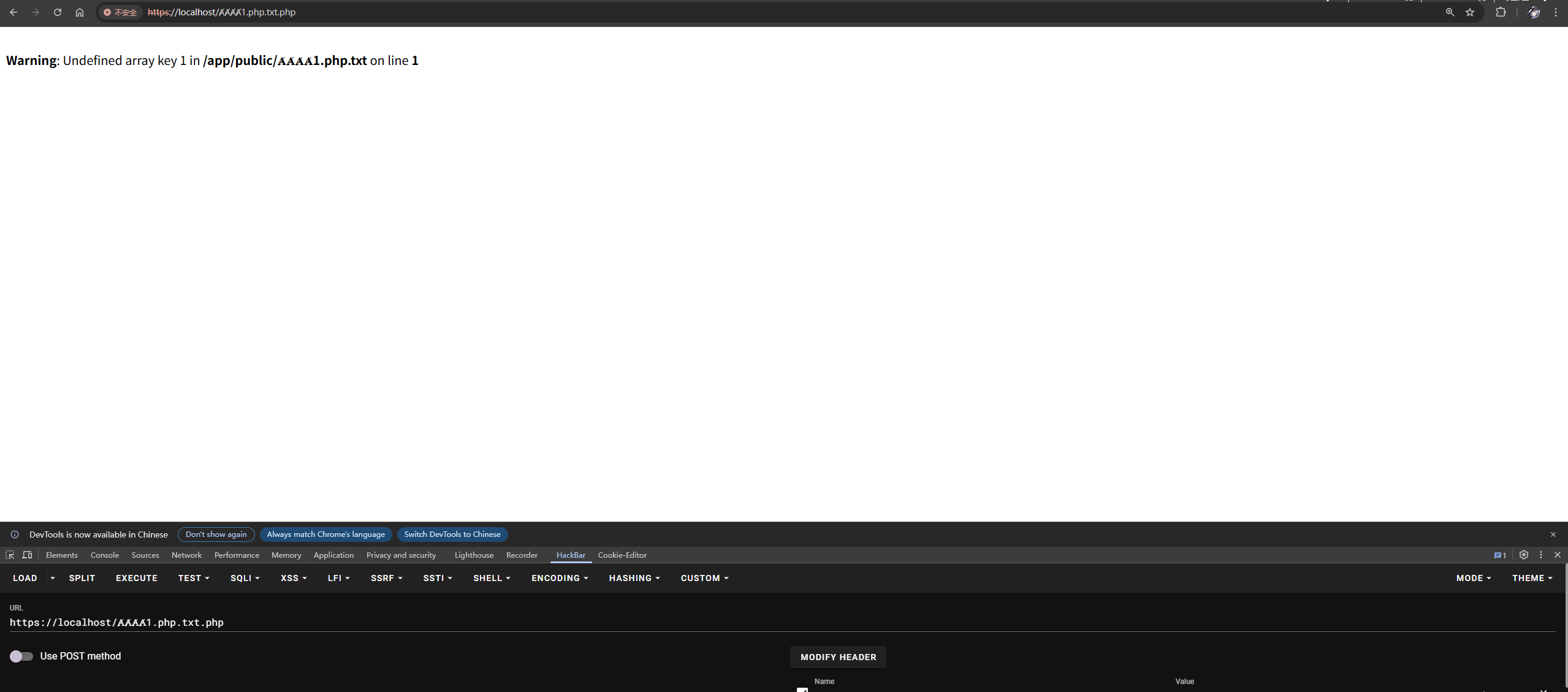Expand the SQLI dropdown in HackBar

[245, 578]
